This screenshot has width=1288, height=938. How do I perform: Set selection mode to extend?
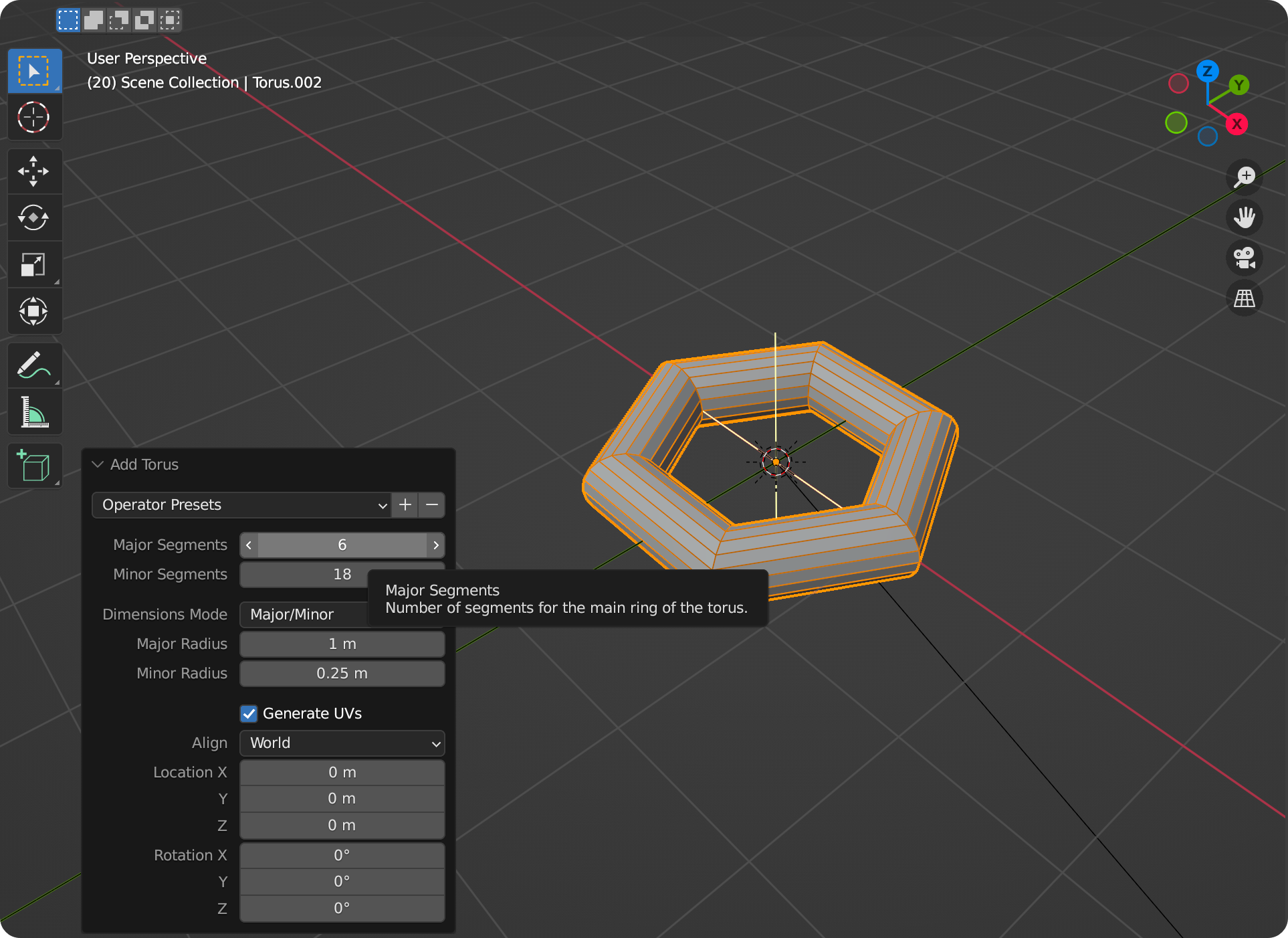coord(94,20)
